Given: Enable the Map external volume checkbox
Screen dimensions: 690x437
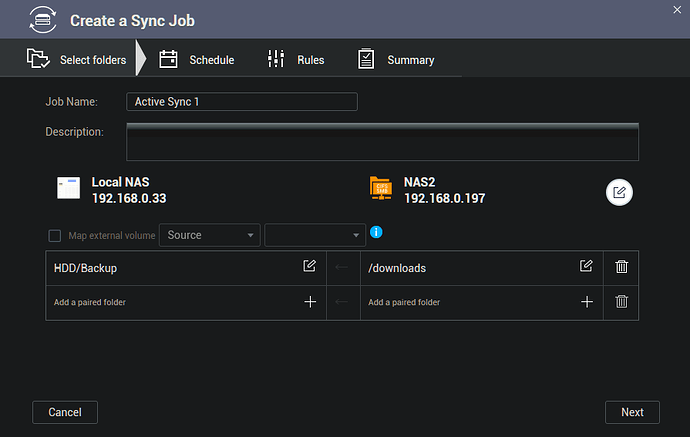Looking at the screenshot, I should pos(55,235).
